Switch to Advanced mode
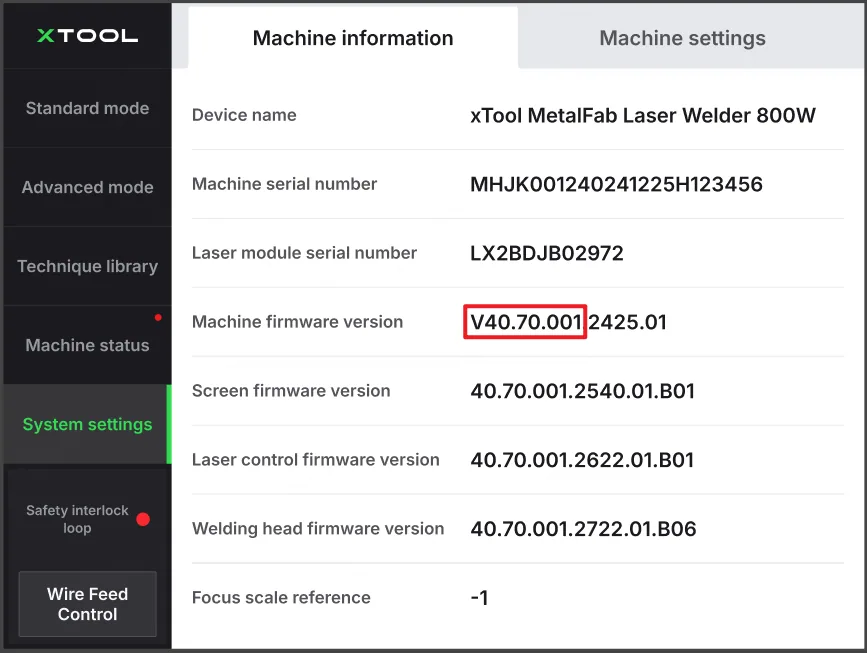Screen dimensions: 867x653 [87, 187]
